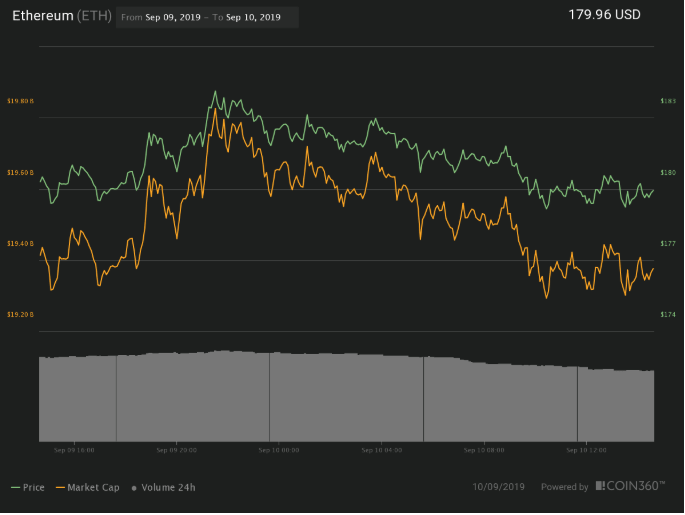Click the Ethereum (ETH) title
Viewport: 685px width, 515px height.
[x=62, y=16]
